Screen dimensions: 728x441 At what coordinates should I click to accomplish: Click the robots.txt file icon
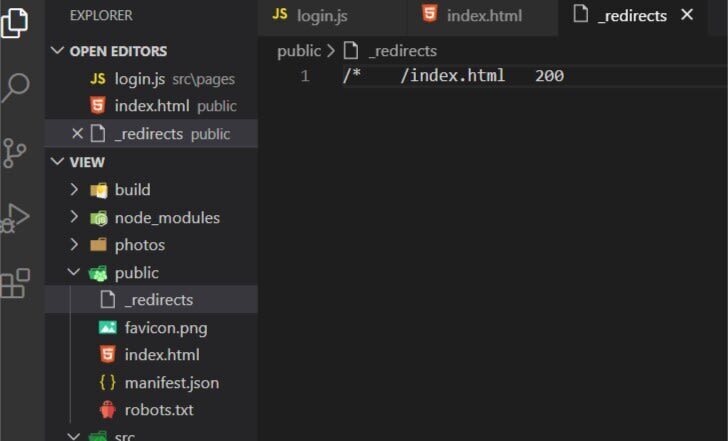tap(107, 409)
